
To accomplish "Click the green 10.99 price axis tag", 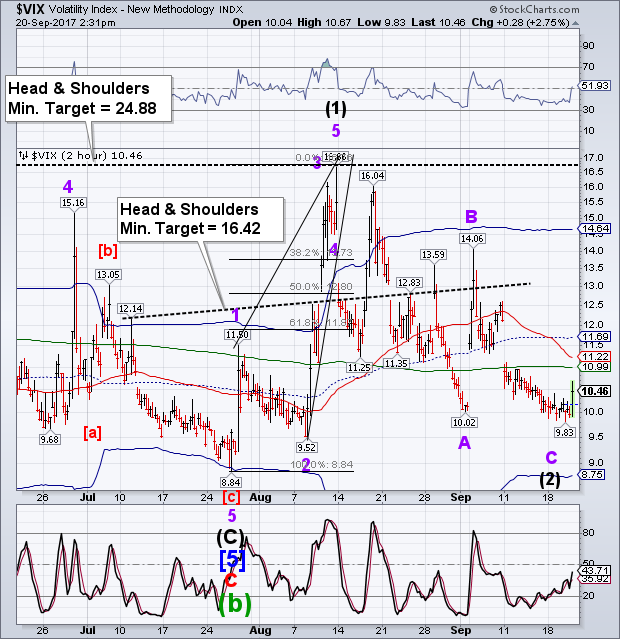I will pyautogui.click(x=595, y=368).
